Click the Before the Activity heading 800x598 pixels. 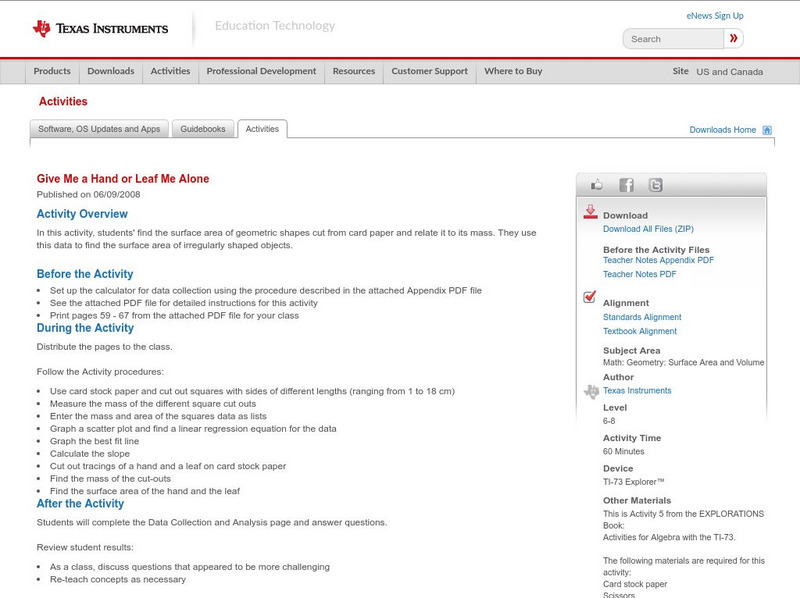click(85, 274)
